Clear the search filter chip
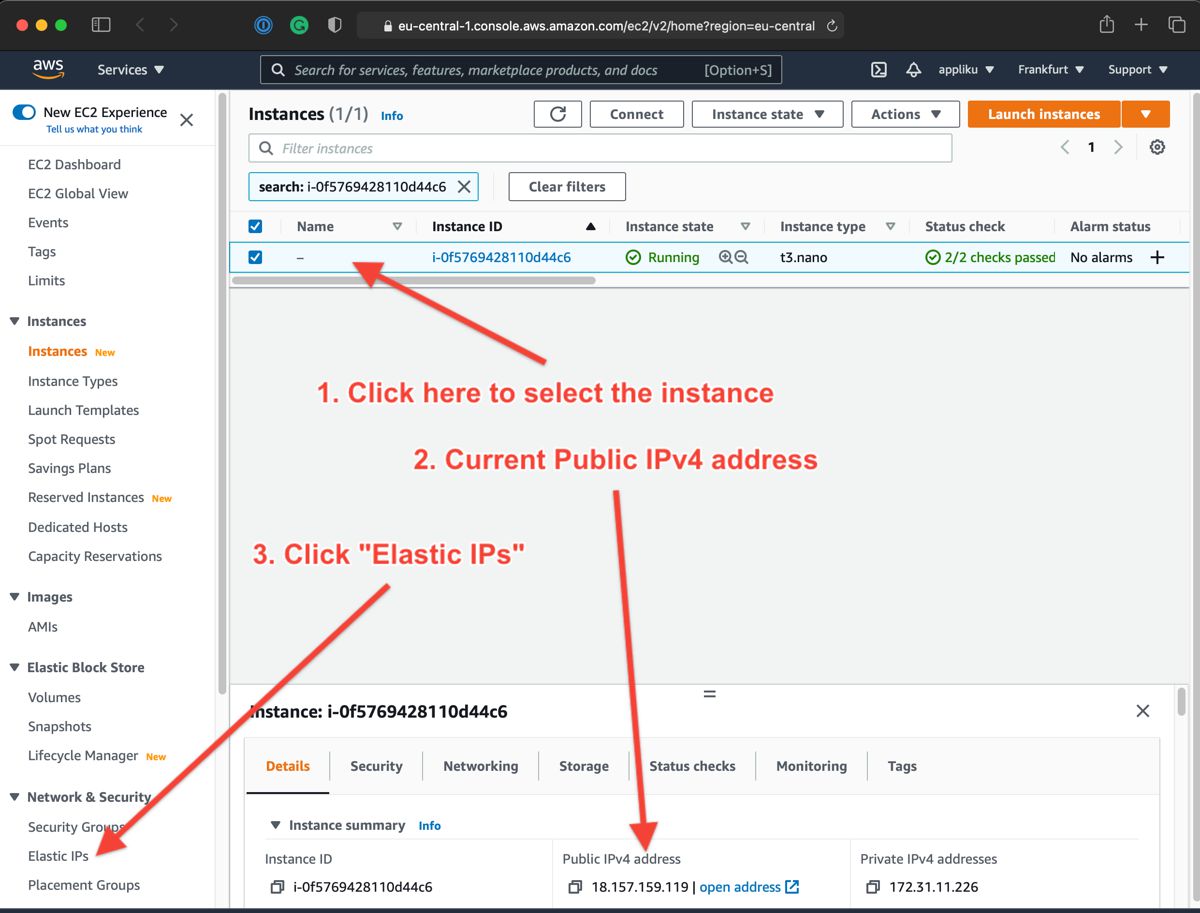Viewport: 1200px width, 913px height. tap(464, 187)
